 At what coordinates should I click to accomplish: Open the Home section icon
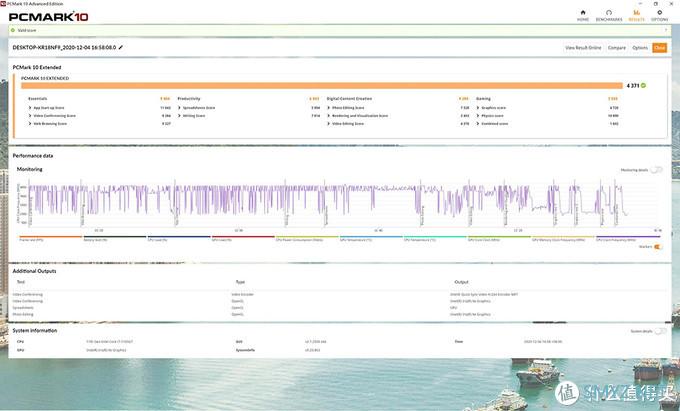(x=583, y=15)
